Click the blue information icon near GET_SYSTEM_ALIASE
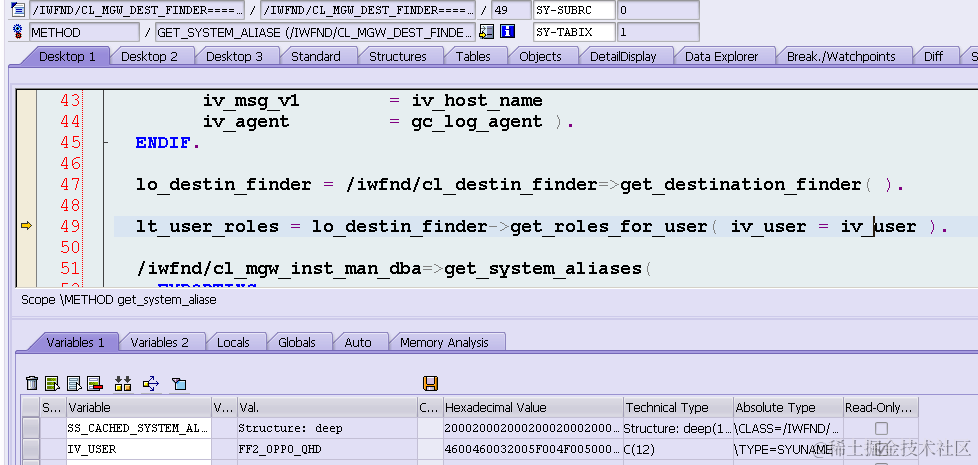 (x=508, y=32)
